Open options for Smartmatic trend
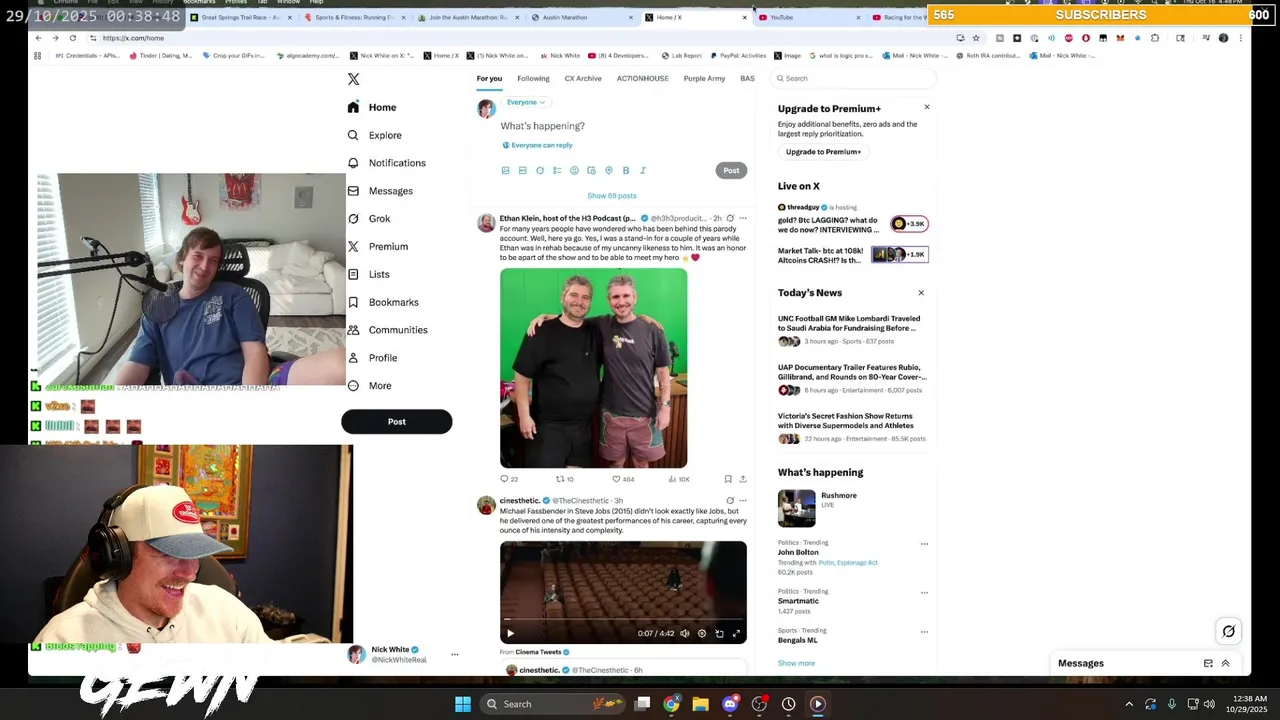 coord(924,592)
